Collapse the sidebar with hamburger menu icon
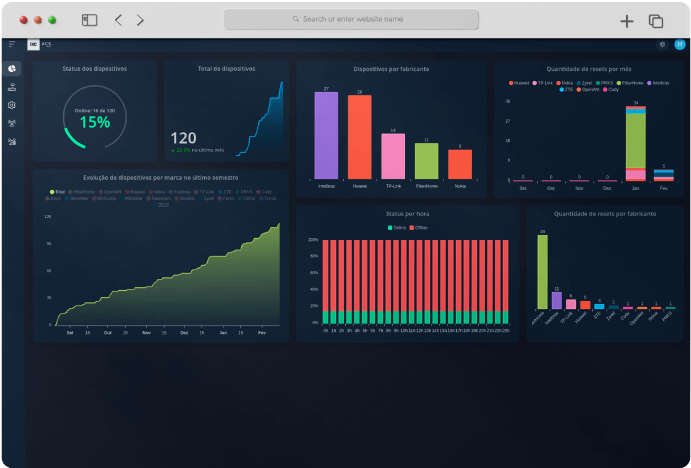 coord(12,44)
